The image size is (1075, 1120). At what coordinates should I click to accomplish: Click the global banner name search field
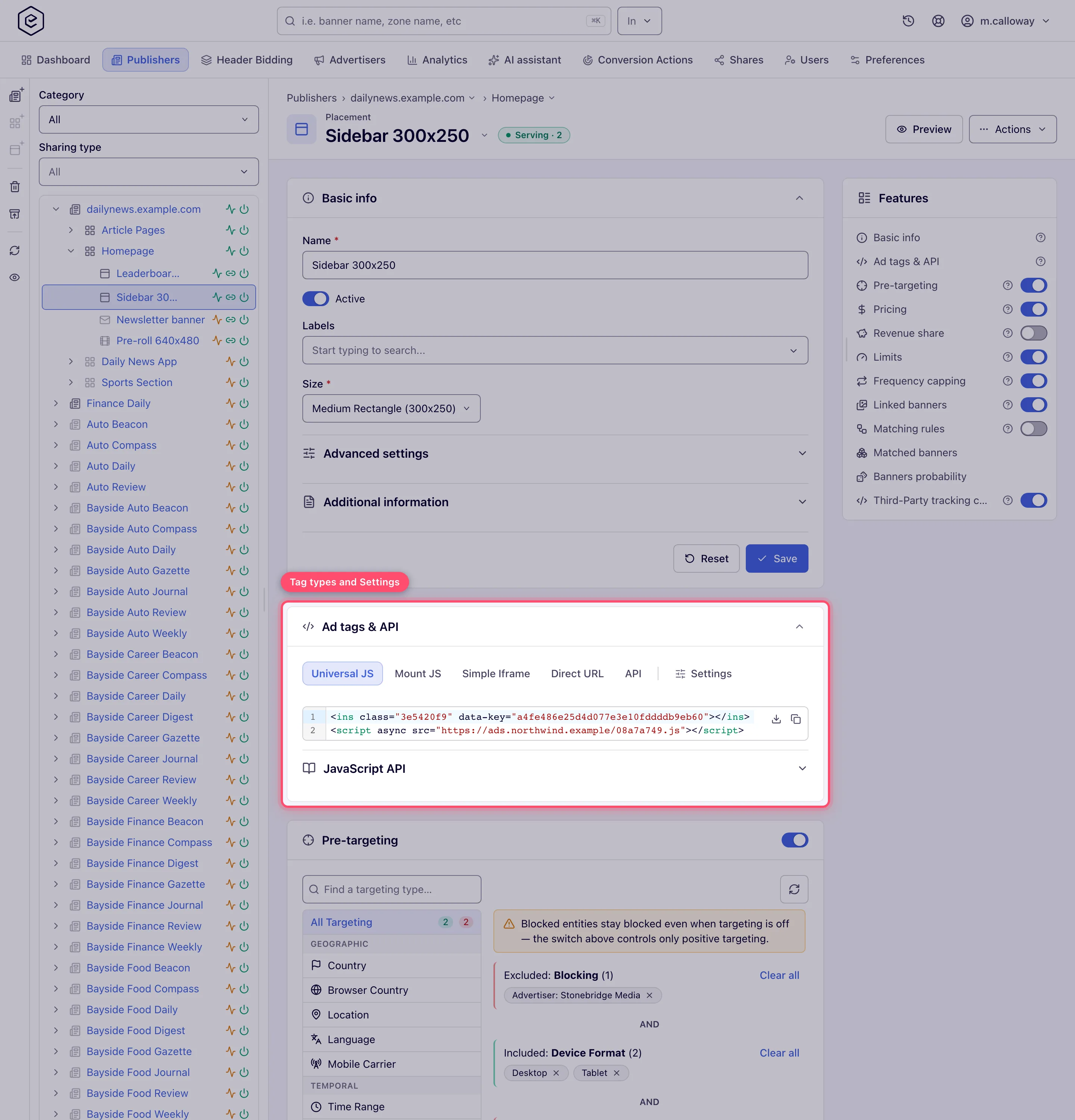pyautogui.click(x=444, y=21)
